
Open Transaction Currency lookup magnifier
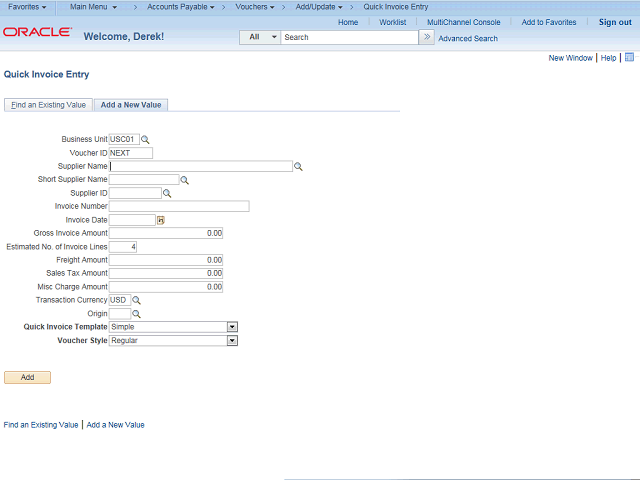136,300
